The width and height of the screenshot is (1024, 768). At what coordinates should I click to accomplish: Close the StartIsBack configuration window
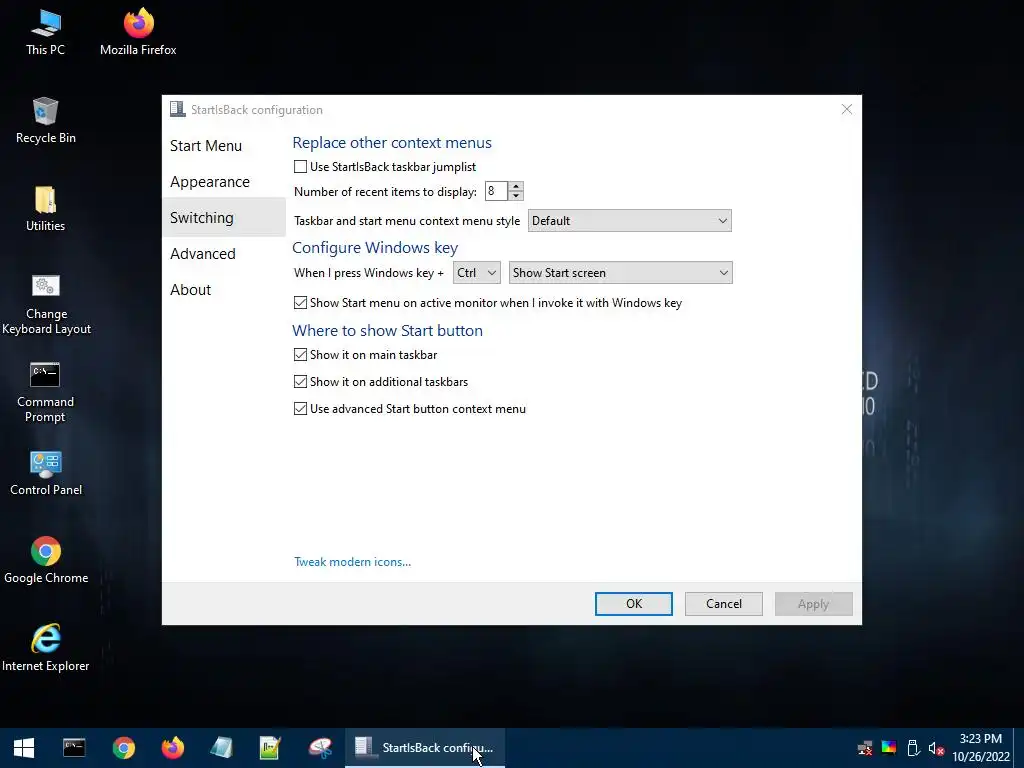click(x=846, y=109)
